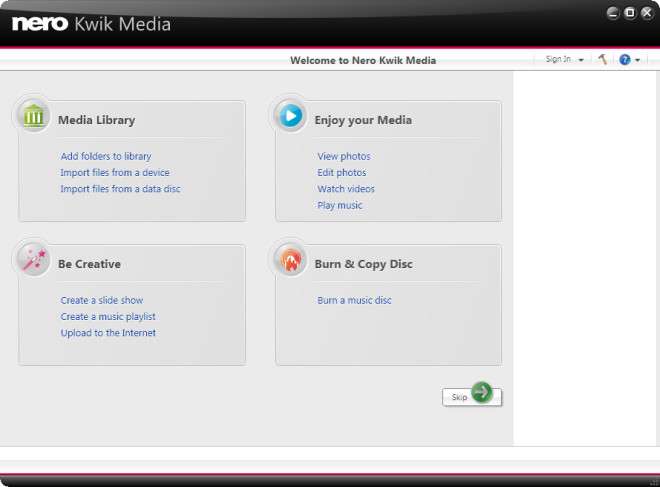Screen dimensions: 660x487
Task: Open Add folders to library
Action: coord(106,156)
